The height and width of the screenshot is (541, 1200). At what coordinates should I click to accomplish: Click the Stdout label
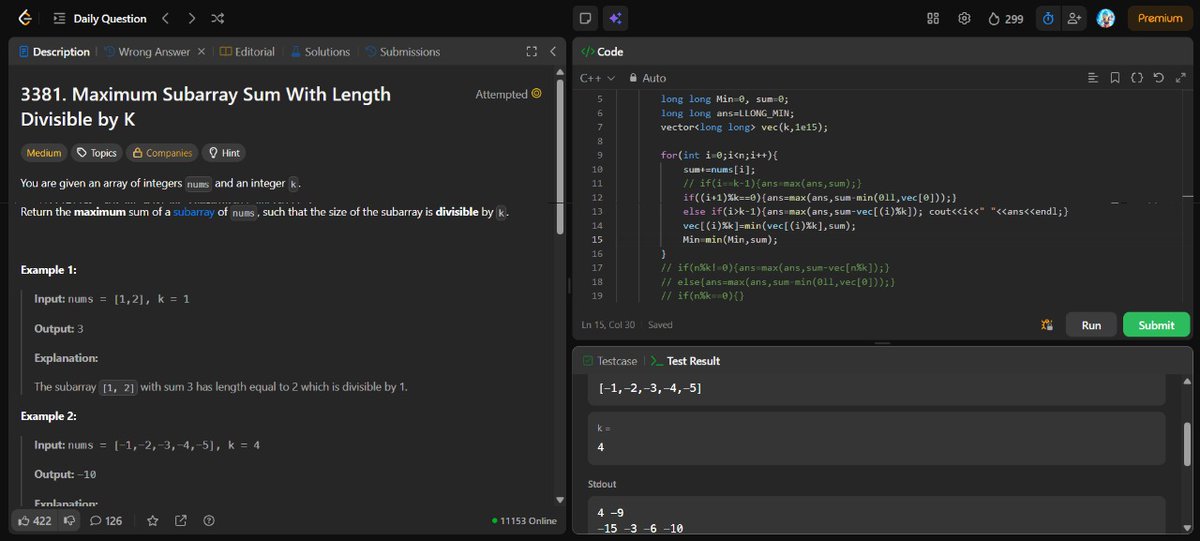(x=604, y=484)
